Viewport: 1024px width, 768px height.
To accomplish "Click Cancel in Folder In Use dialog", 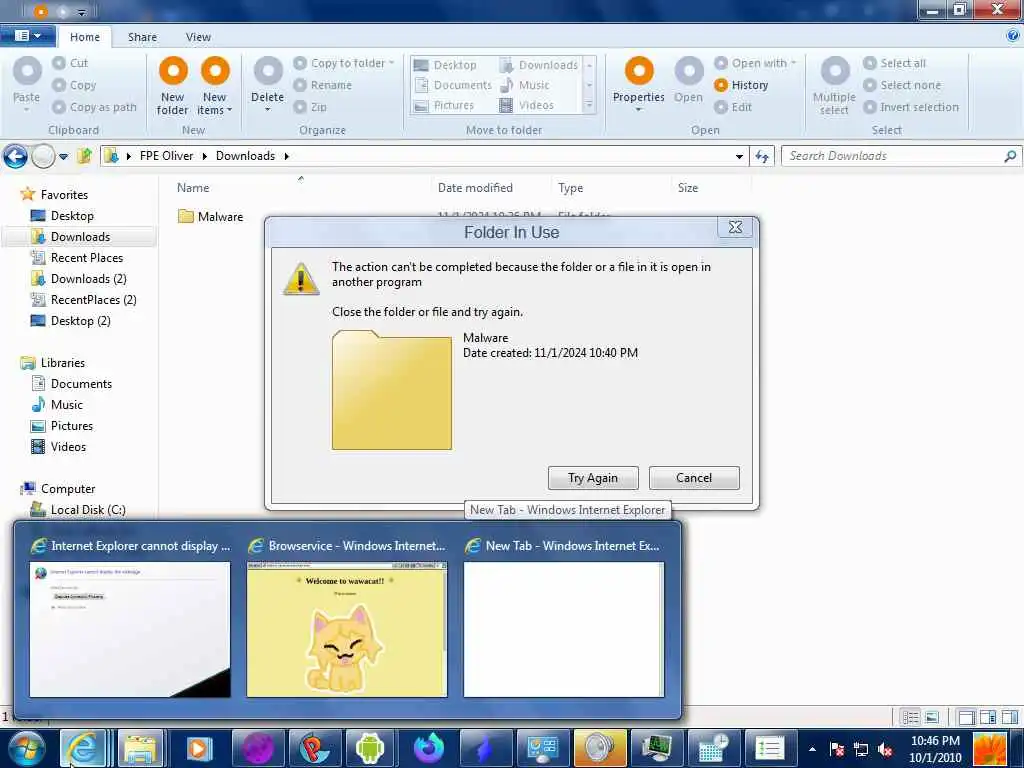I will click(694, 477).
